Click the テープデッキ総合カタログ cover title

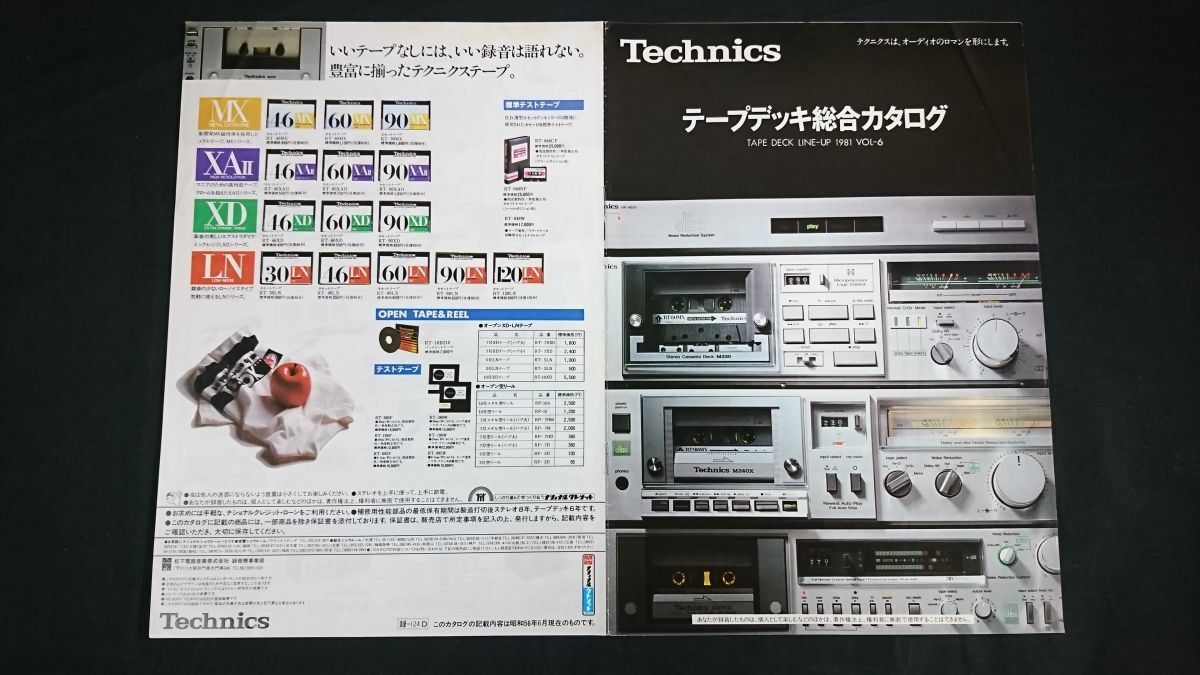tap(814, 120)
